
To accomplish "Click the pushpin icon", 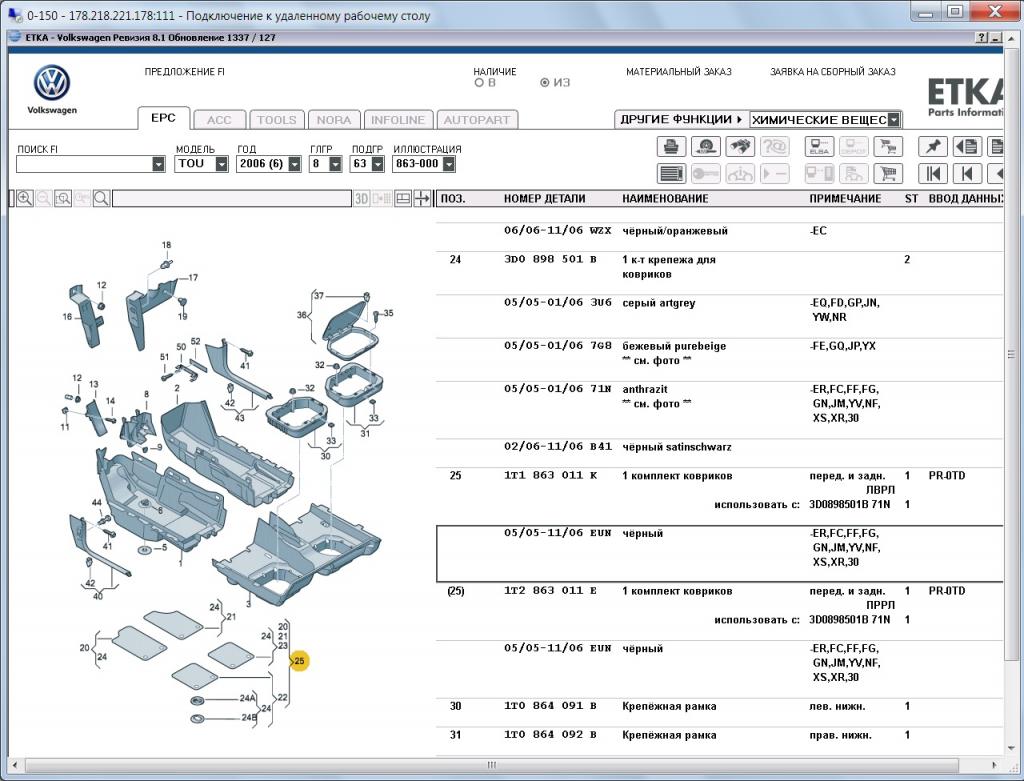I will click(x=933, y=146).
